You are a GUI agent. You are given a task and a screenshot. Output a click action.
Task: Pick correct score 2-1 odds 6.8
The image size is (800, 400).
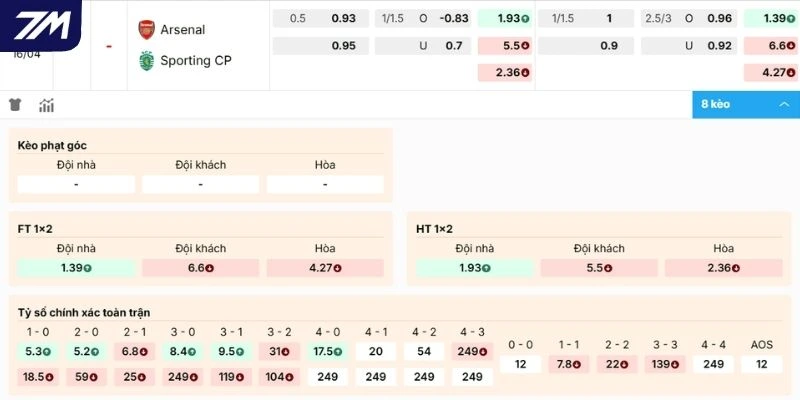pos(134,351)
